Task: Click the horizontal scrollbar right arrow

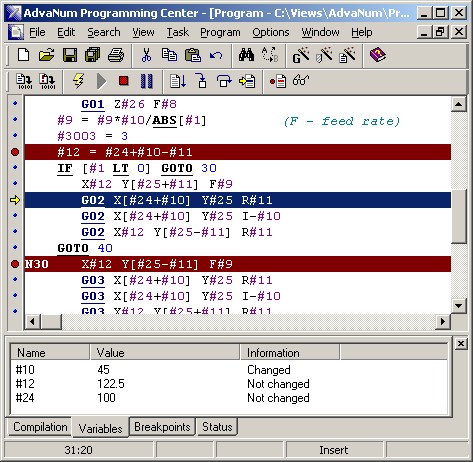Action: [x=443, y=321]
